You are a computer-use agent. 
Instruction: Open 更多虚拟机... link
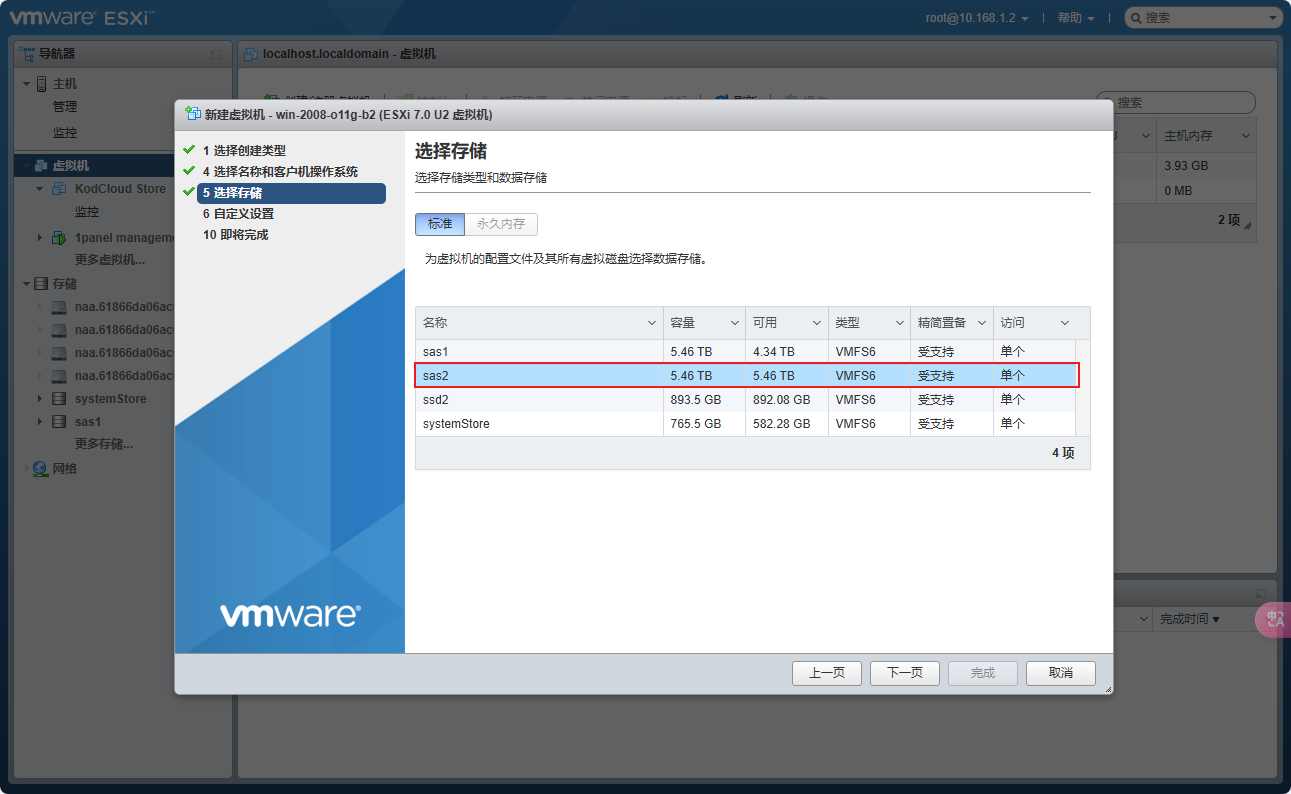(x=110, y=261)
